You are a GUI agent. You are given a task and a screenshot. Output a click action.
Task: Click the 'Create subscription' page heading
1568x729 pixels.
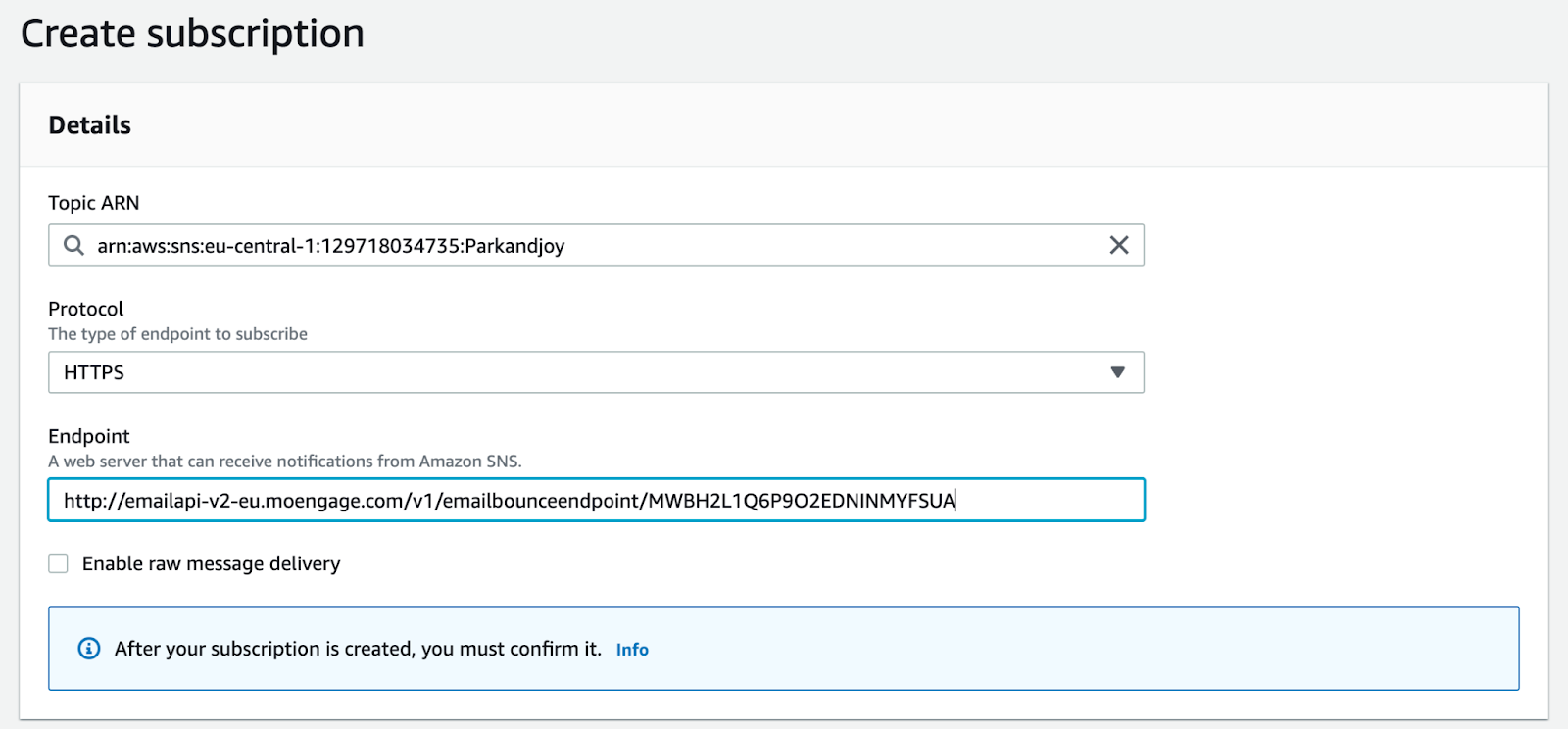pyautogui.click(x=193, y=34)
